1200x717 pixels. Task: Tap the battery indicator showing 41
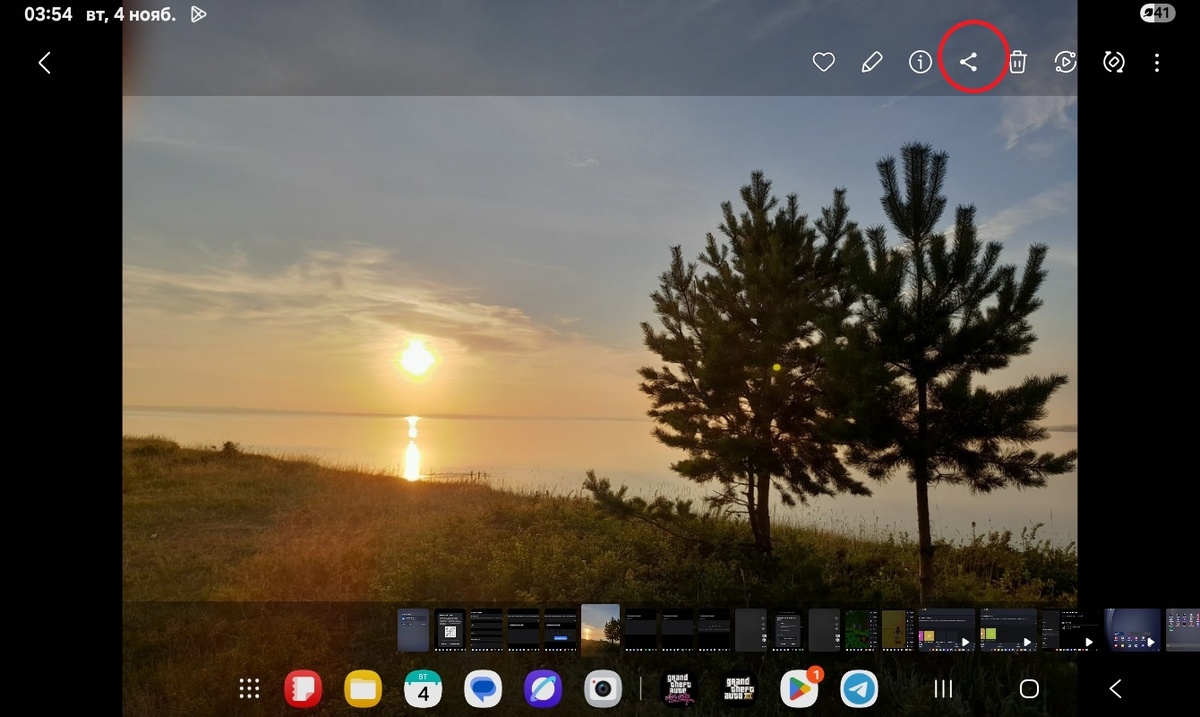[x=1157, y=13]
